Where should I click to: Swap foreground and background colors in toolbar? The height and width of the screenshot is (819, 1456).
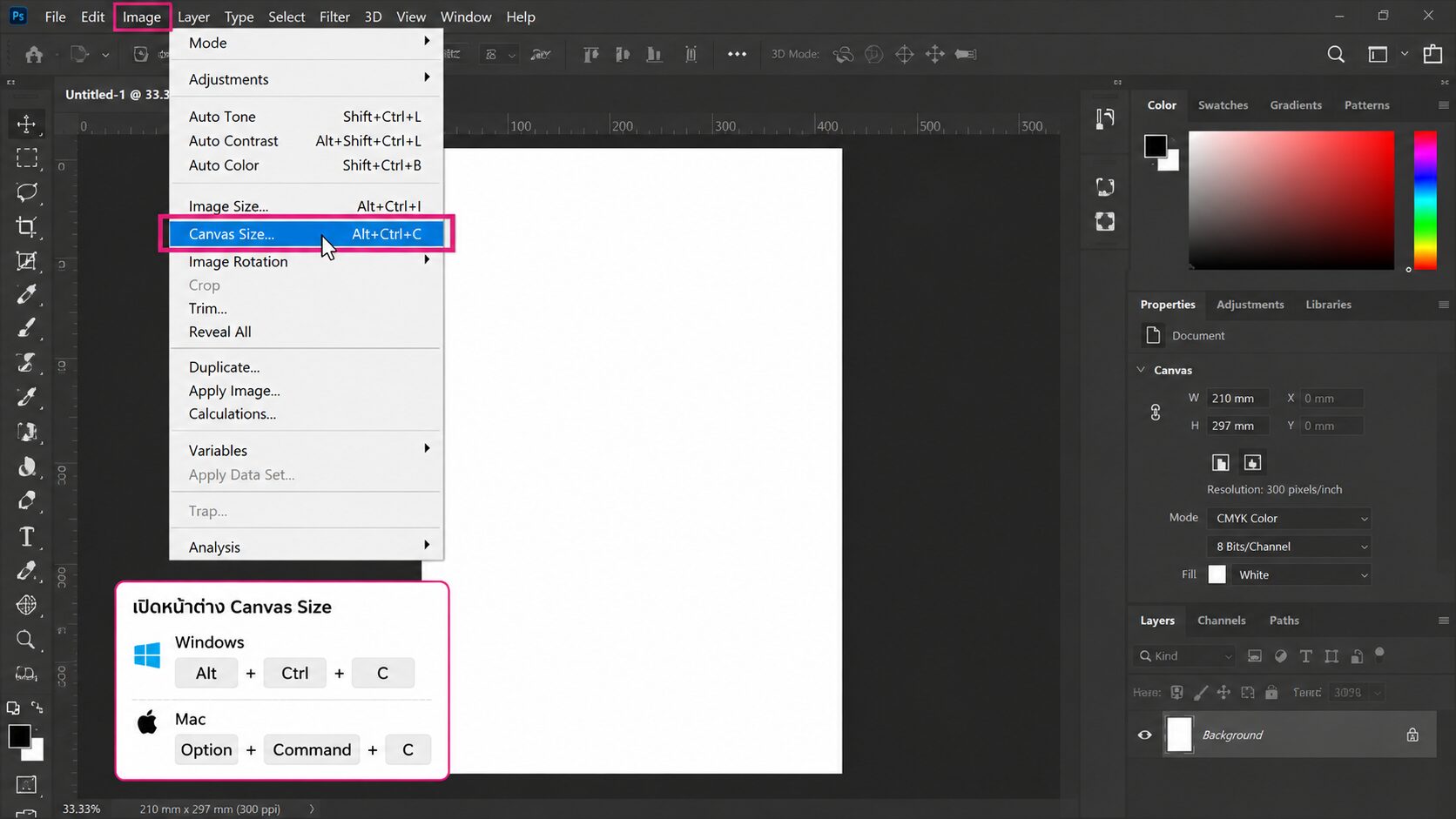pyautogui.click(x=37, y=708)
